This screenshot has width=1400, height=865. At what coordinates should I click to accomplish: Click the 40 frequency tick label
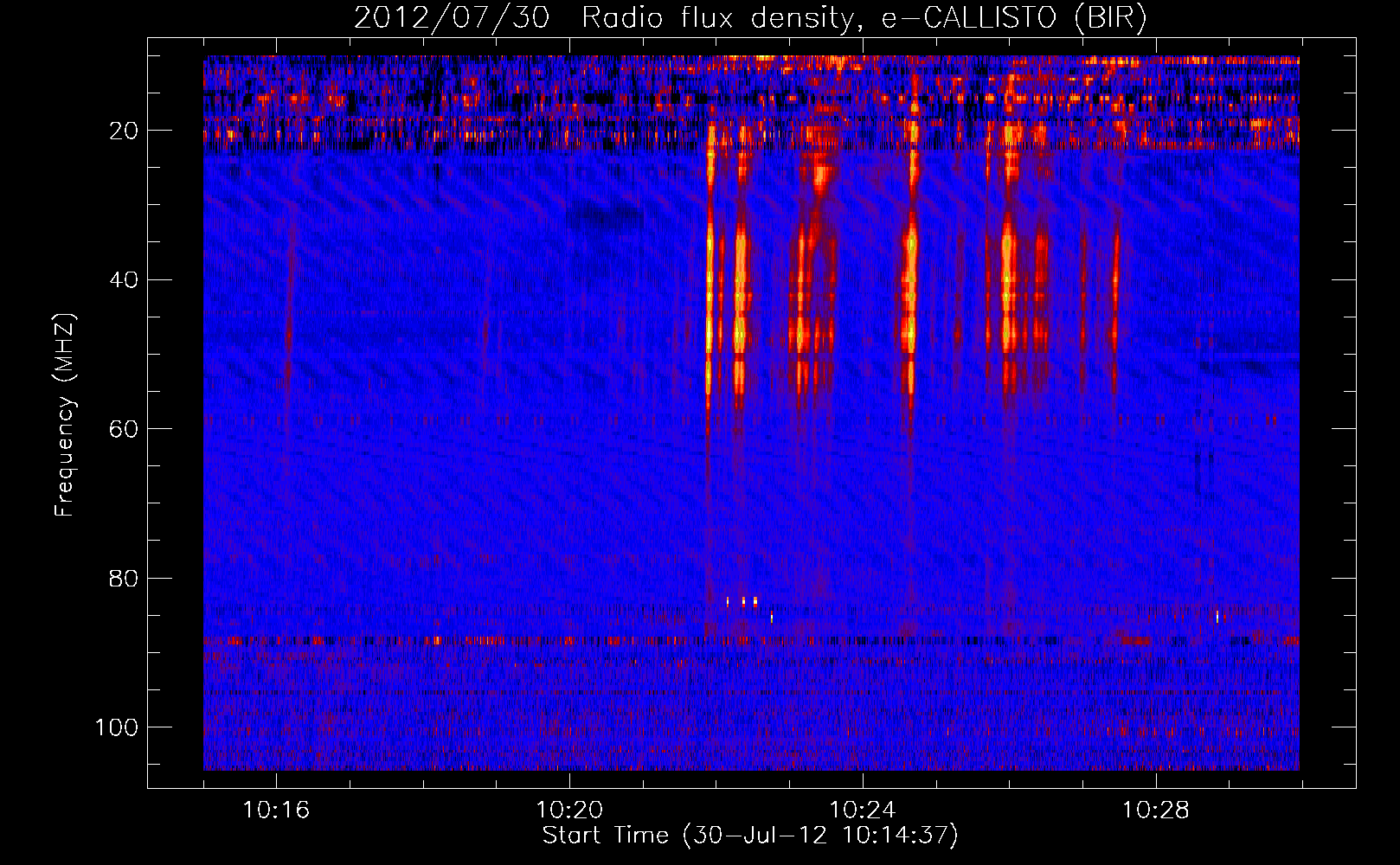(x=125, y=279)
